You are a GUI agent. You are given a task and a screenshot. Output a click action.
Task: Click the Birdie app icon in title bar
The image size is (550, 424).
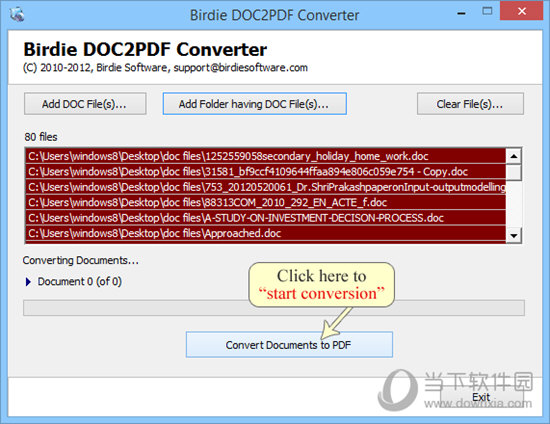(x=16, y=14)
